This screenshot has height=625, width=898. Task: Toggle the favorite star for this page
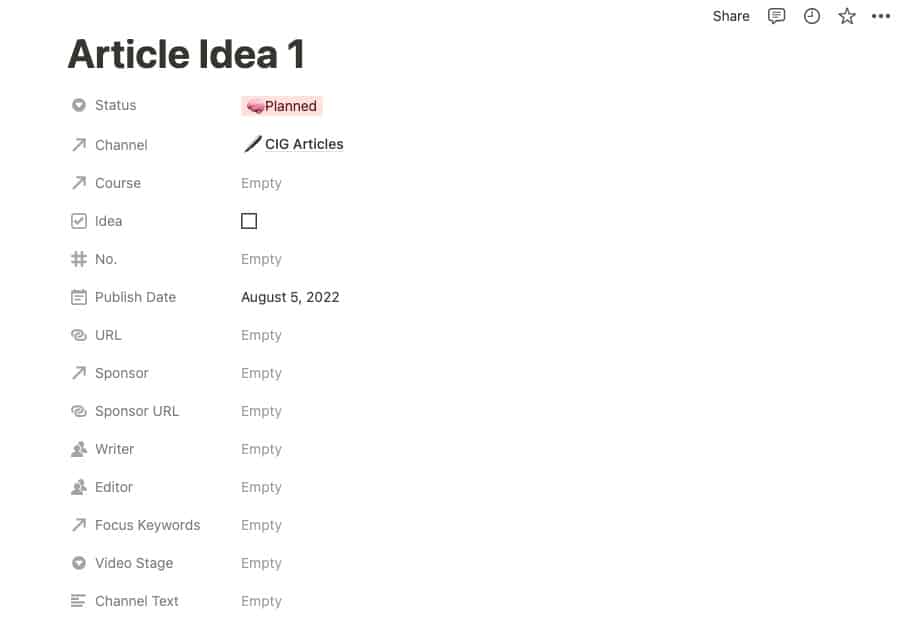point(846,15)
